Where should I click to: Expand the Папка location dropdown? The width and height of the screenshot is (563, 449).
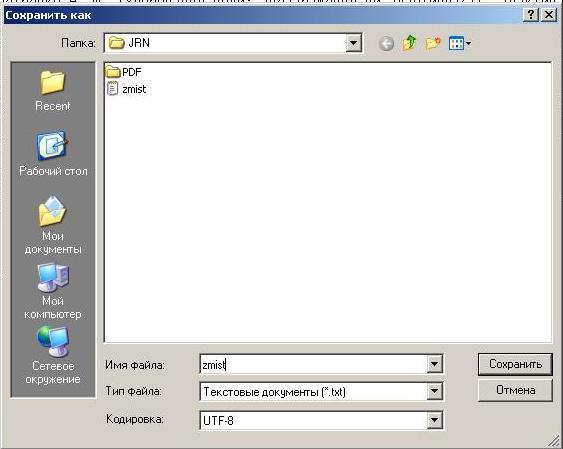[353, 43]
